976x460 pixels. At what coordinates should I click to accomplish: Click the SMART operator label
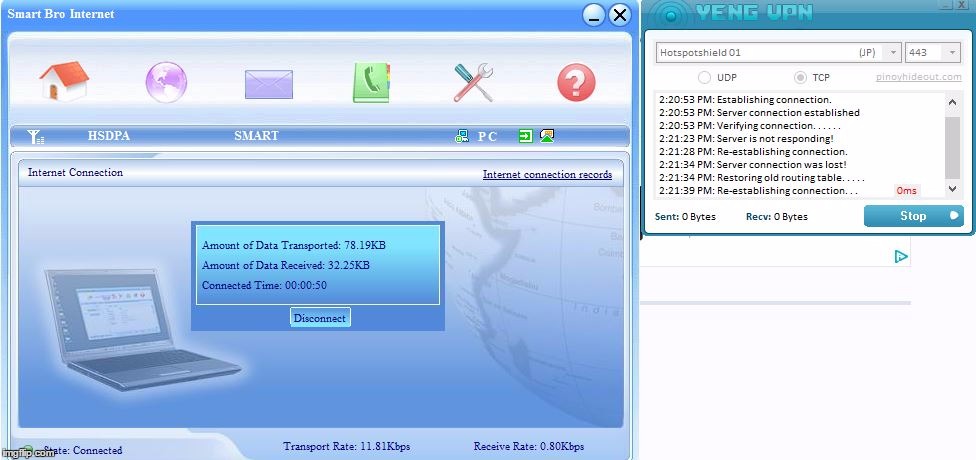coord(256,136)
